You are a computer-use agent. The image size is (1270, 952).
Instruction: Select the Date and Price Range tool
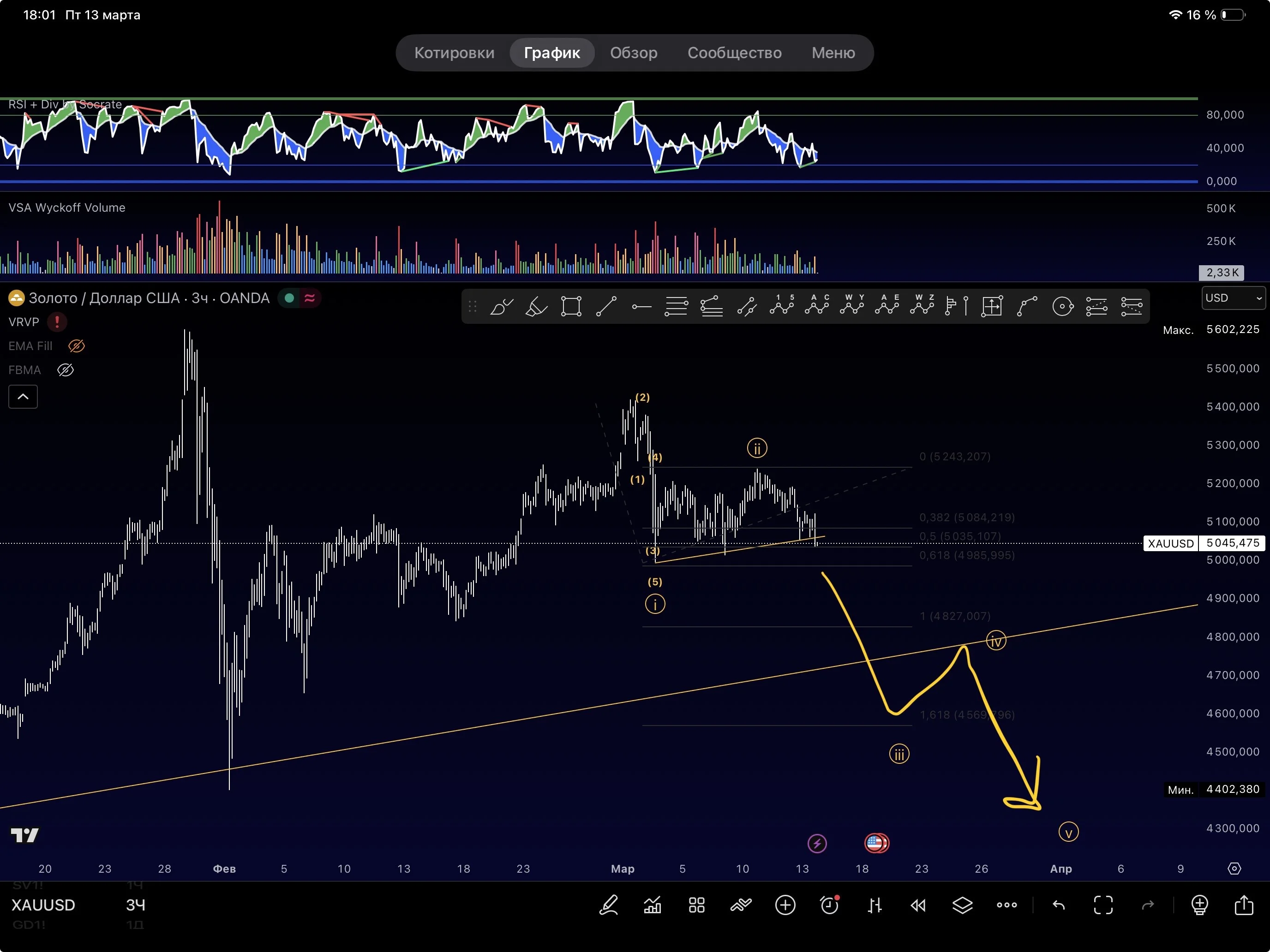[992, 306]
